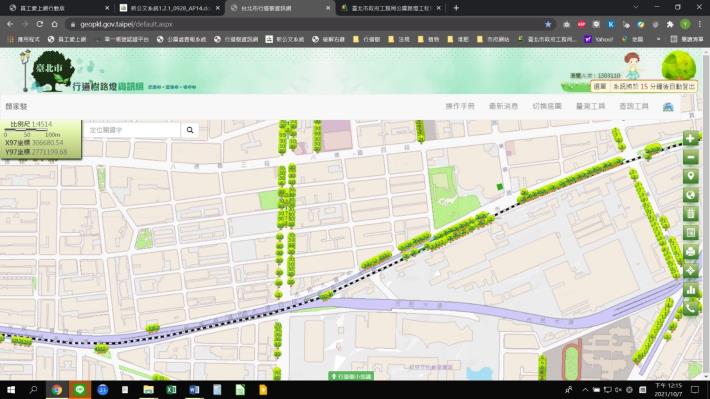The height and width of the screenshot is (399, 710).
Task: Open the first yellow folder bookmark
Action: coord(367,39)
